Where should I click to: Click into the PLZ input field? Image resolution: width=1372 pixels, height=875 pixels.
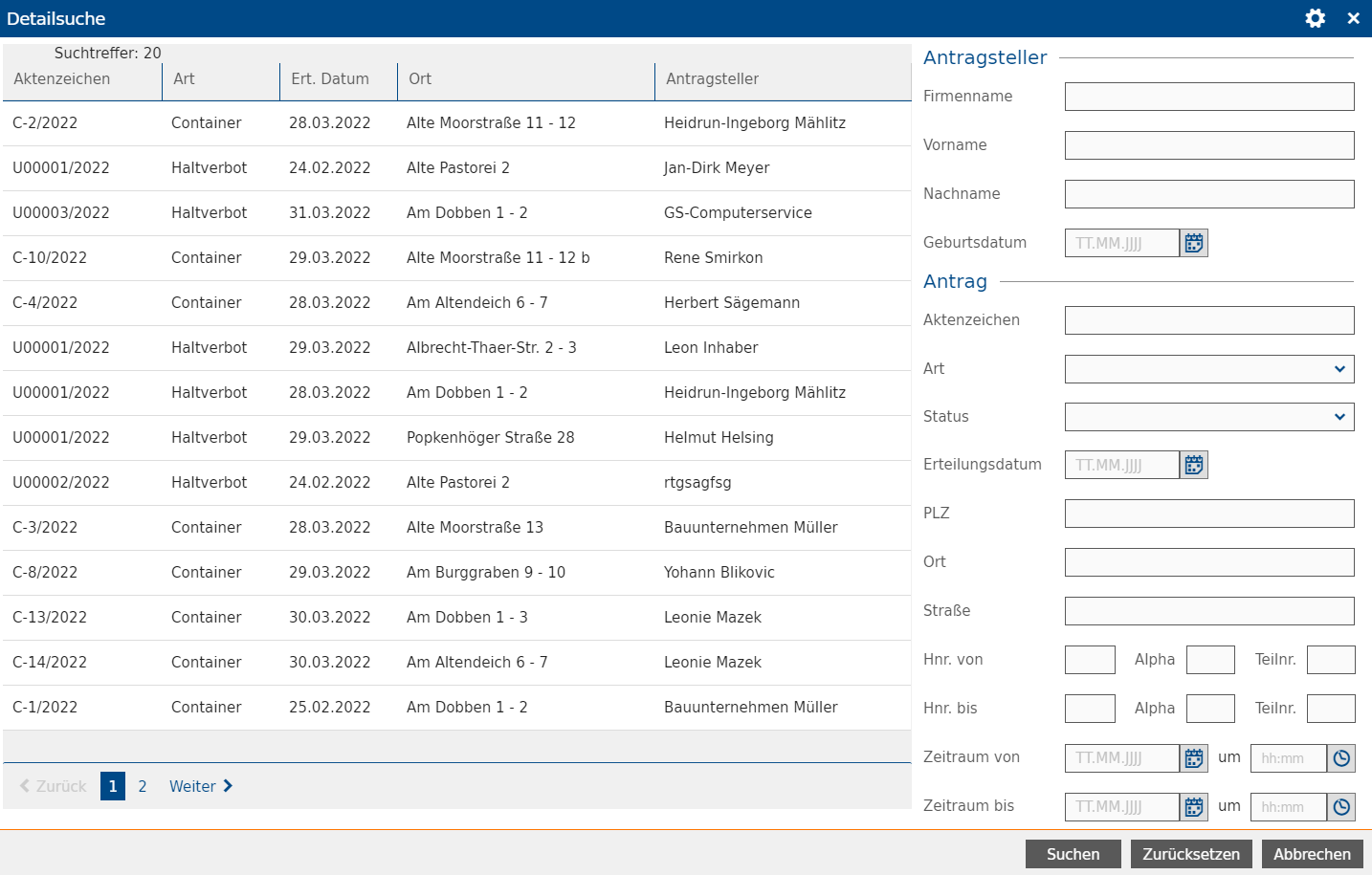point(1208,514)
